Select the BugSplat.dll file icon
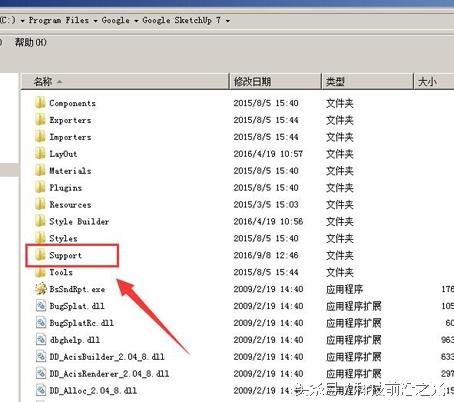This screenshot has height=402, width=454. (41, 306)
